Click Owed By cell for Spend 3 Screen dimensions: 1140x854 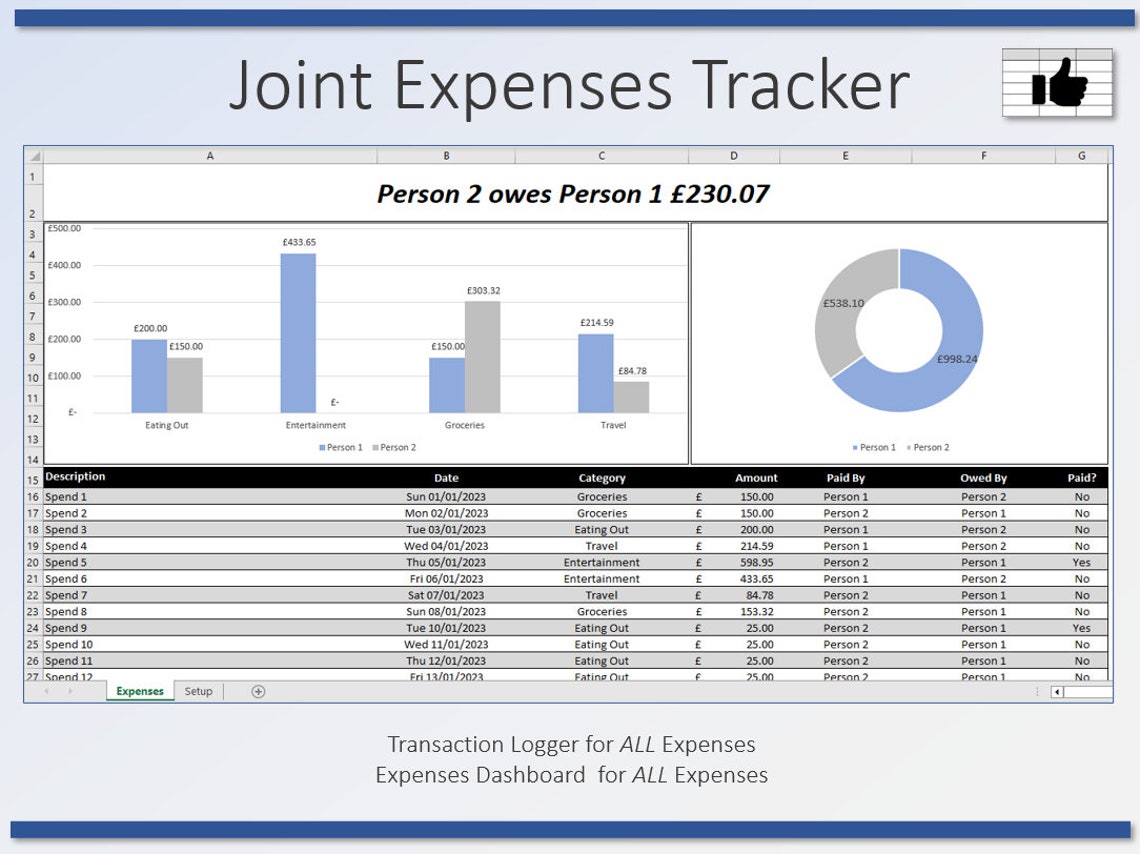pos(983,530)
